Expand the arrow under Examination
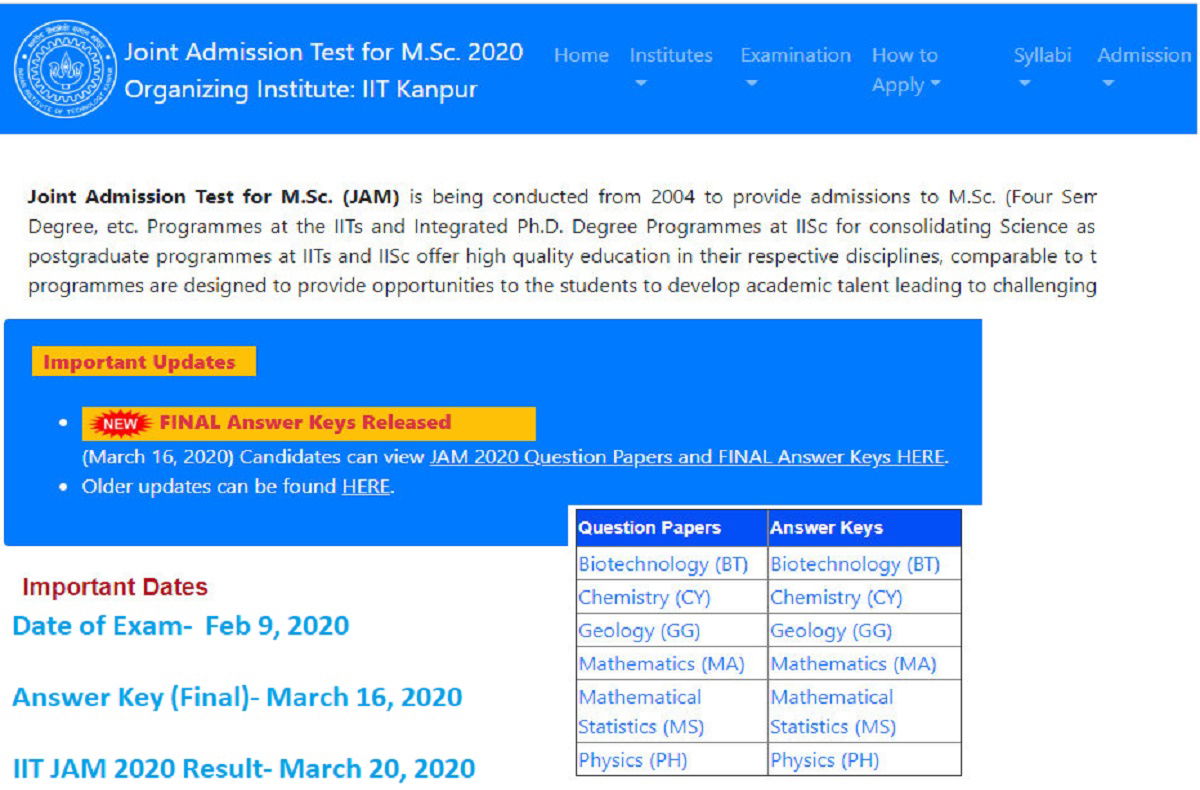This screenshot has width=1200, height=790. click(752, 84)
